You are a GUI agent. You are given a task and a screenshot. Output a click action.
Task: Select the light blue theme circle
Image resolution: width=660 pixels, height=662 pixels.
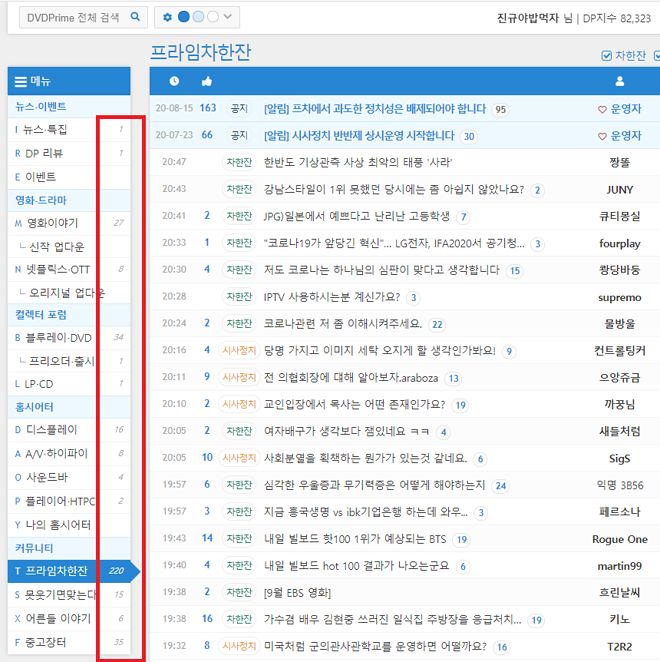click(198, 16)
